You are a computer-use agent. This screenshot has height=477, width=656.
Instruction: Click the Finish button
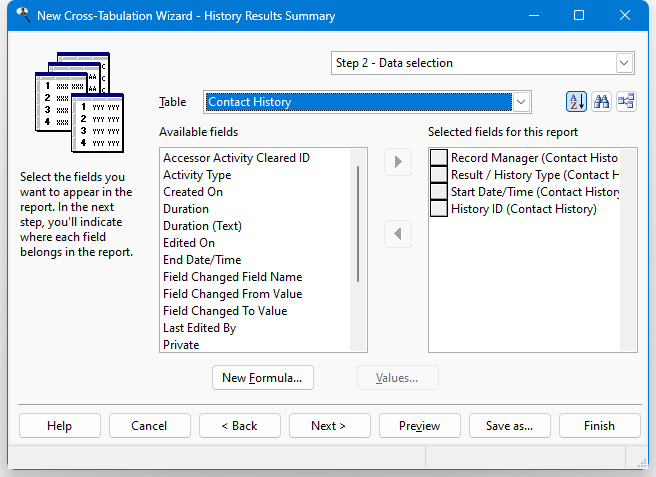(x=600, y=426)
